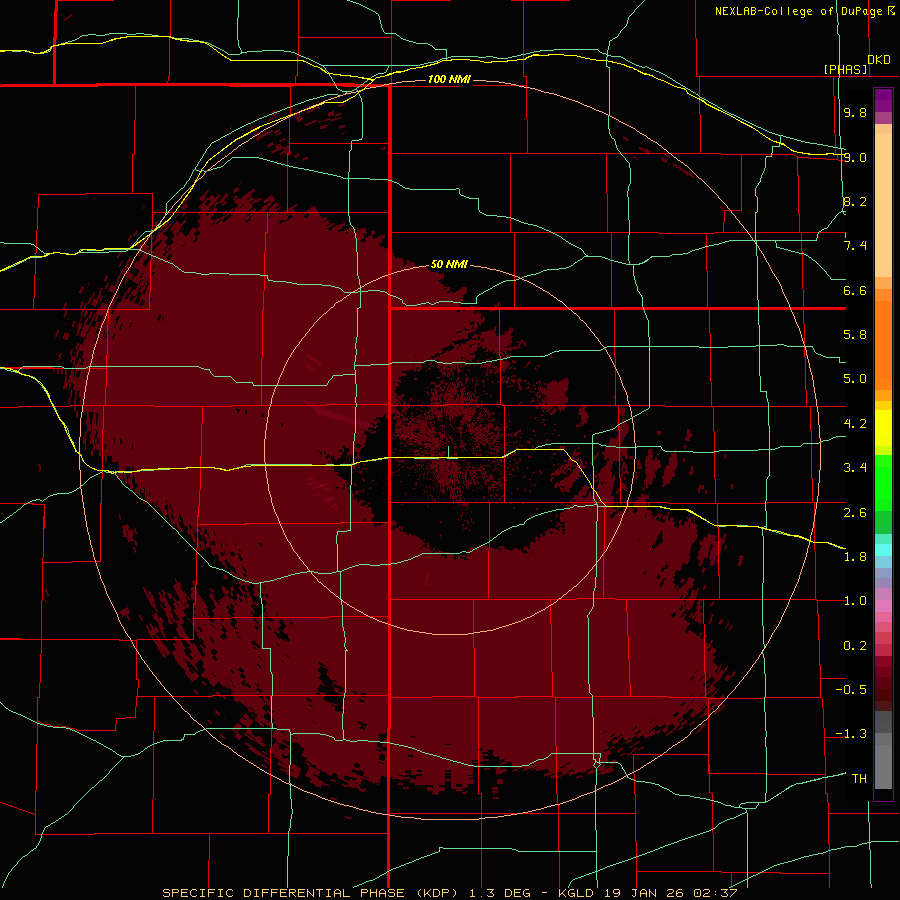Pick the large peach band of the color scale
This screenshot has height=900, width=900.
[x=883, y=205]
